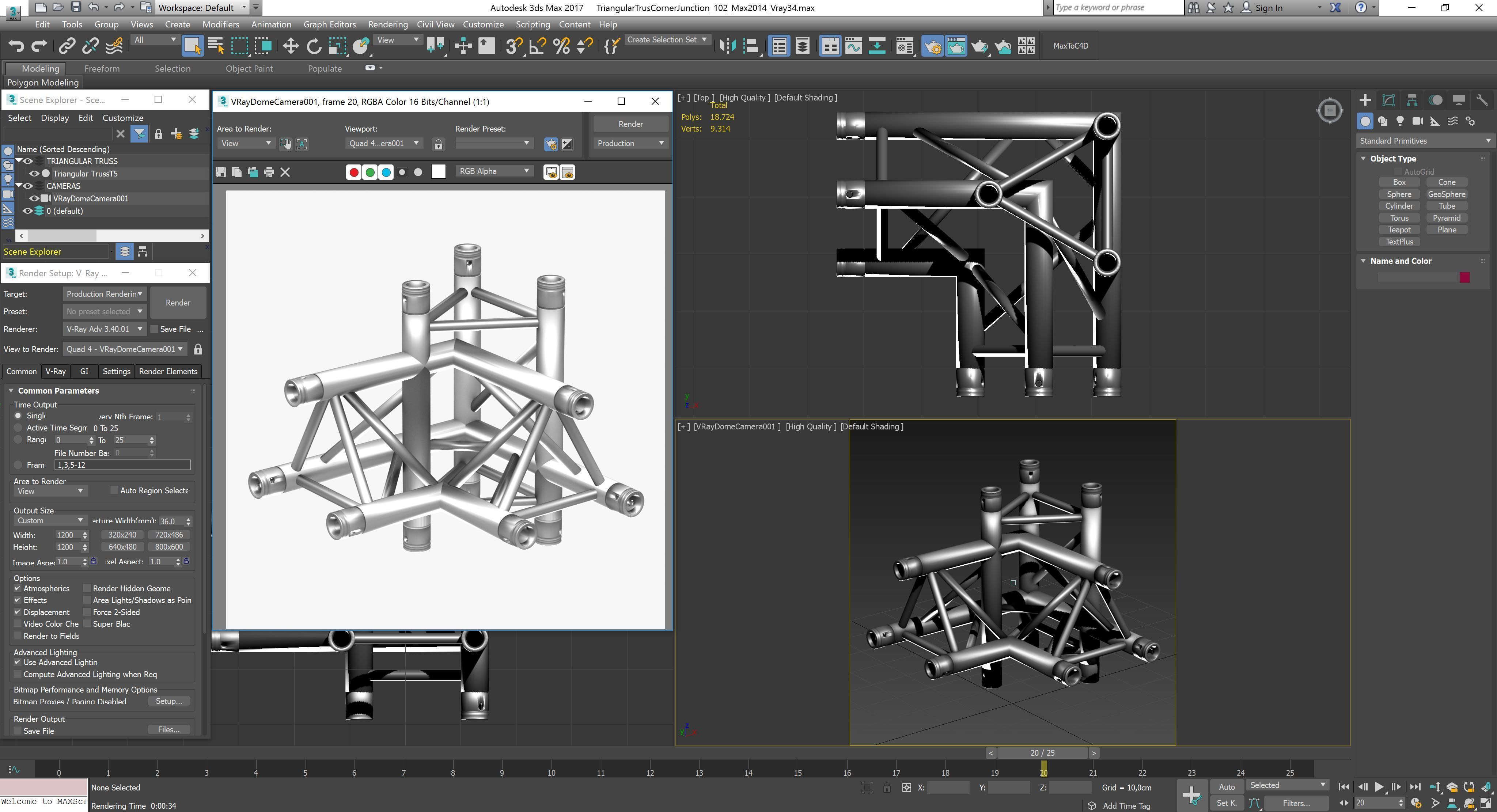
Task: Switch to the Render Elements tab
Action: [168, 371]
